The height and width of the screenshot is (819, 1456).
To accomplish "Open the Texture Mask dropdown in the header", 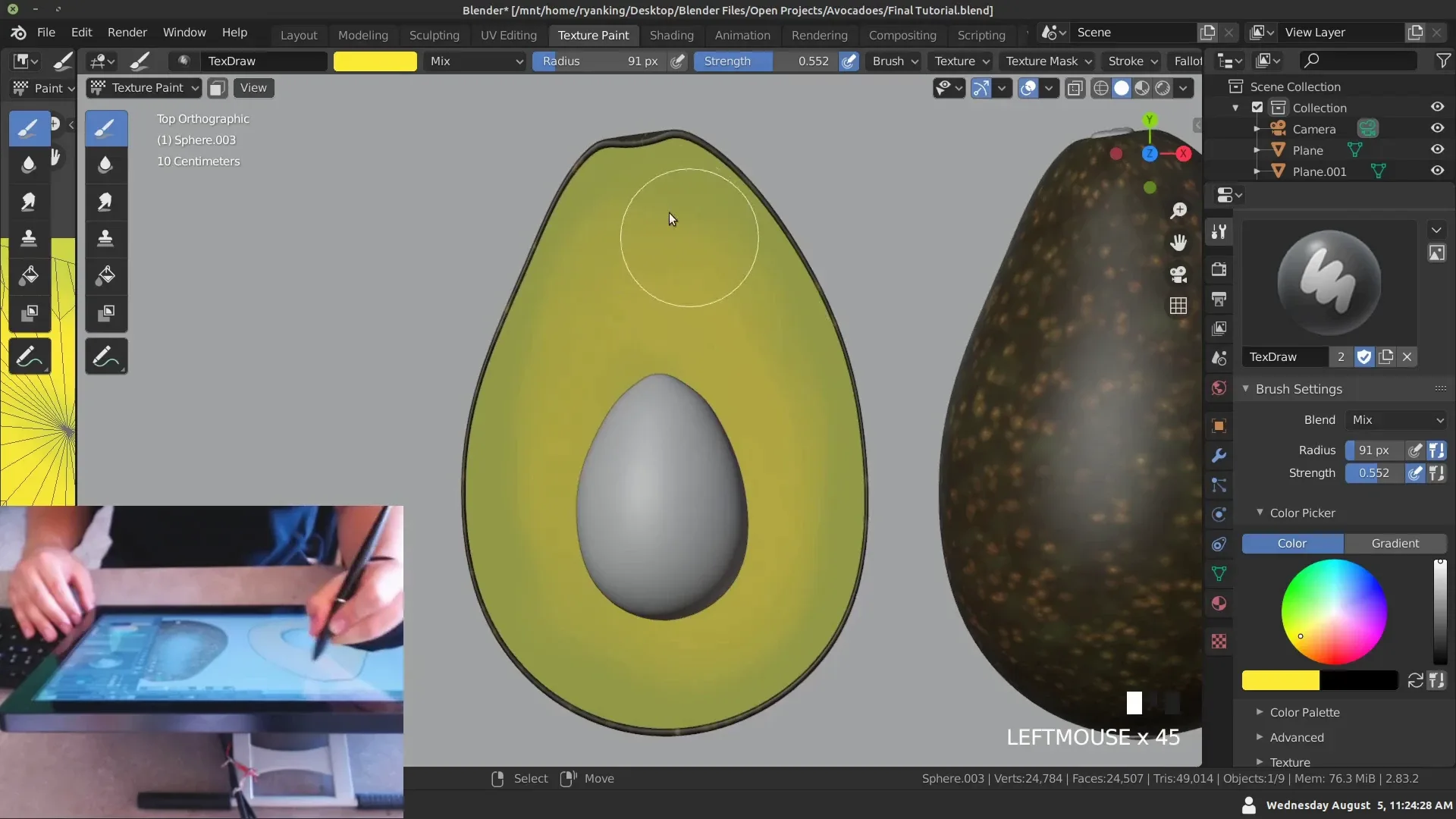I will 1047,61.
